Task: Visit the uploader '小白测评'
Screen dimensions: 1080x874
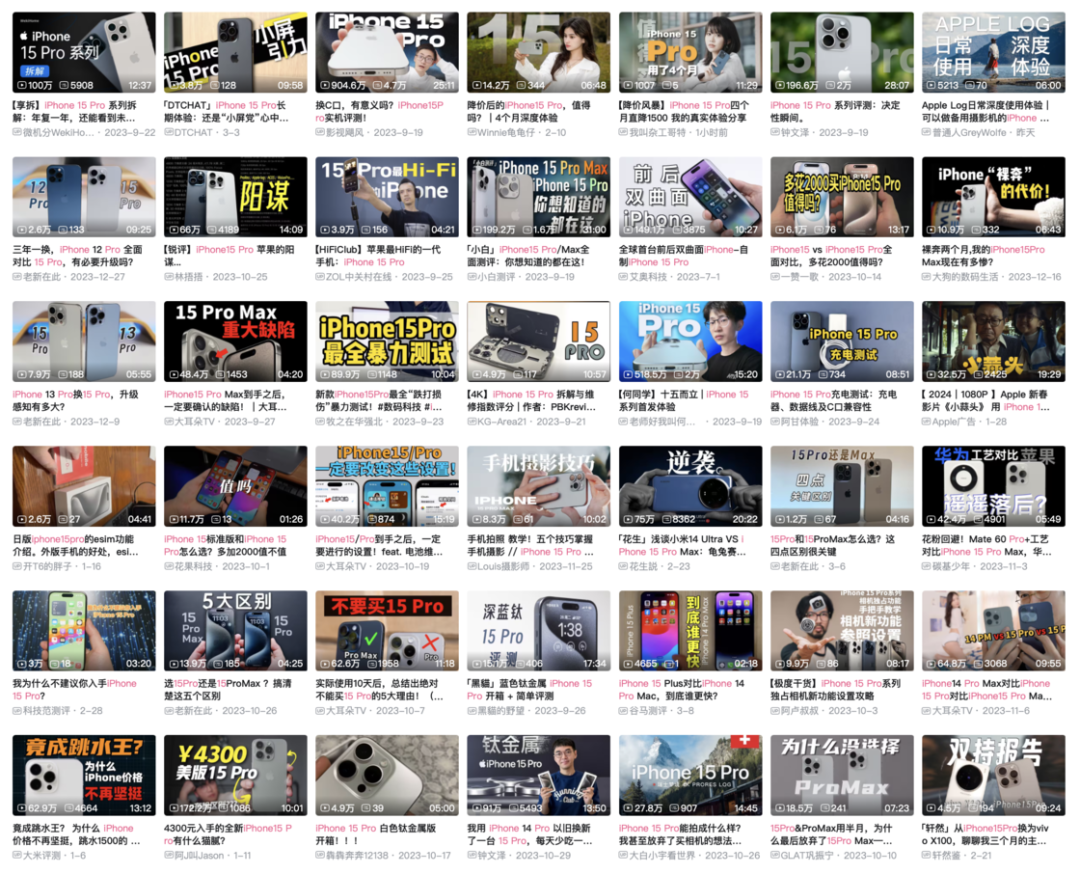Action: [497, 277]
